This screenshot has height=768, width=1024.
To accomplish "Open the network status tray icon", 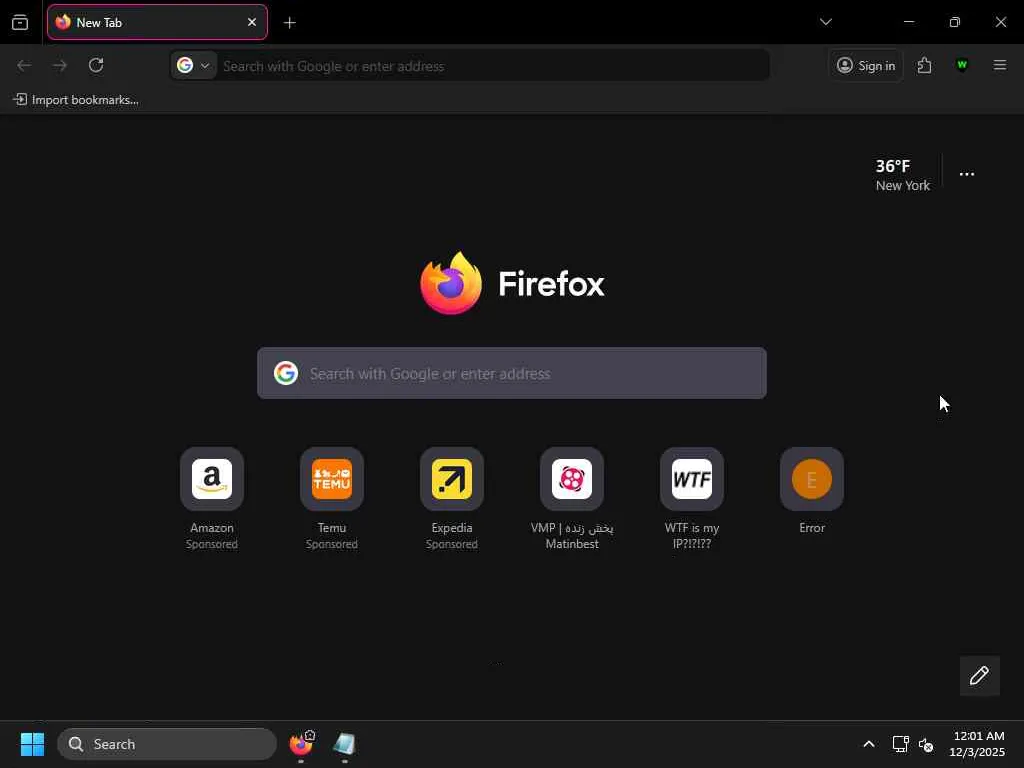I will 901,744.
